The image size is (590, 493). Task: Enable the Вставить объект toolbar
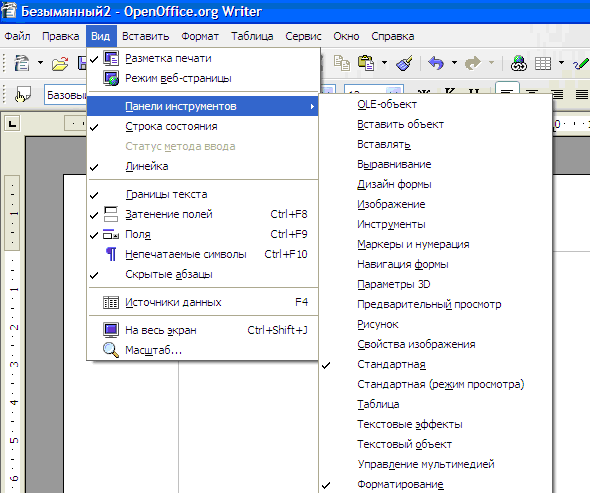tap(436, 124)
